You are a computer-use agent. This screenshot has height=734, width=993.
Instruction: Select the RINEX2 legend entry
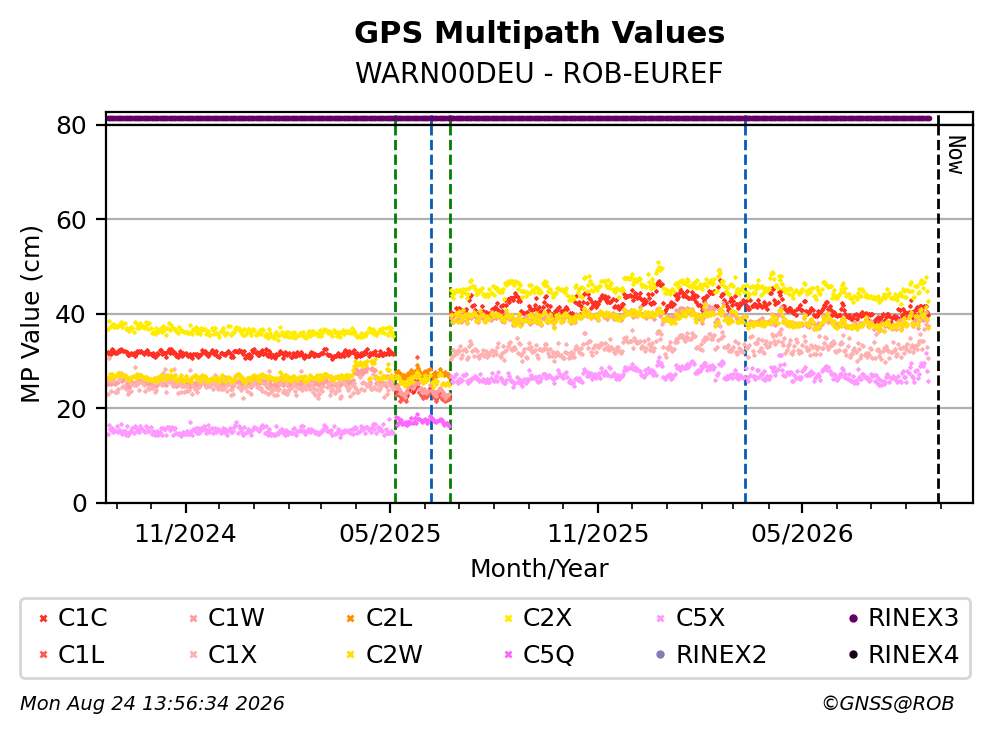click(x=711, y=655)
